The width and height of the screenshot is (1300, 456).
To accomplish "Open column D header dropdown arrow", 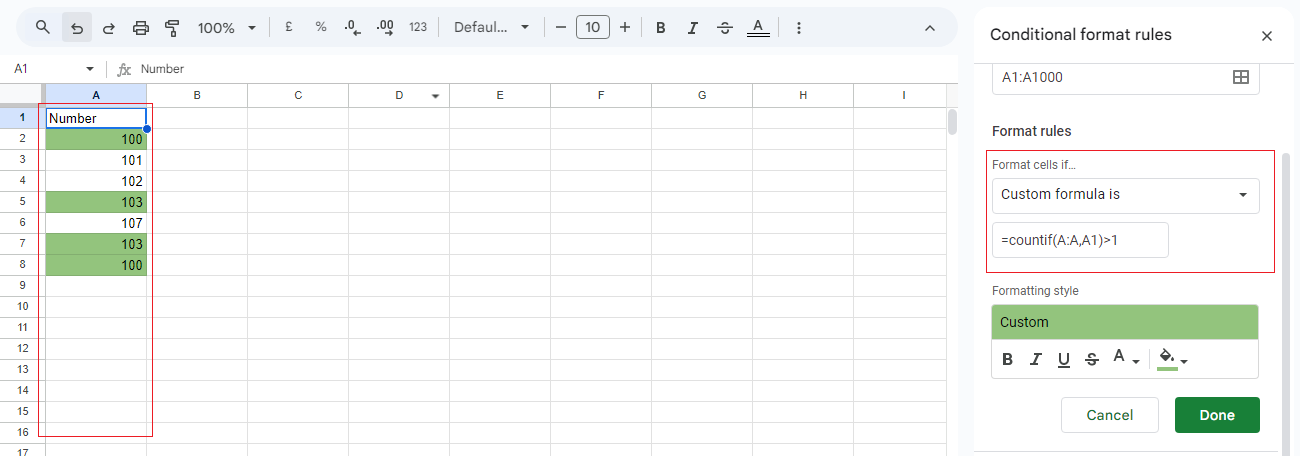I will (436, 96).
